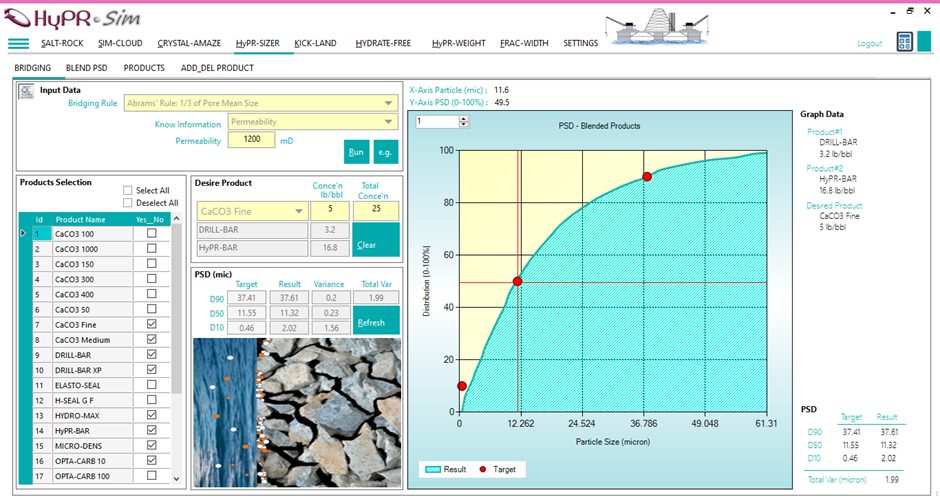Untick the DRILL-BAR XP checkbox
This screenshot has width=940, height=496.
(x=152, y=369)
